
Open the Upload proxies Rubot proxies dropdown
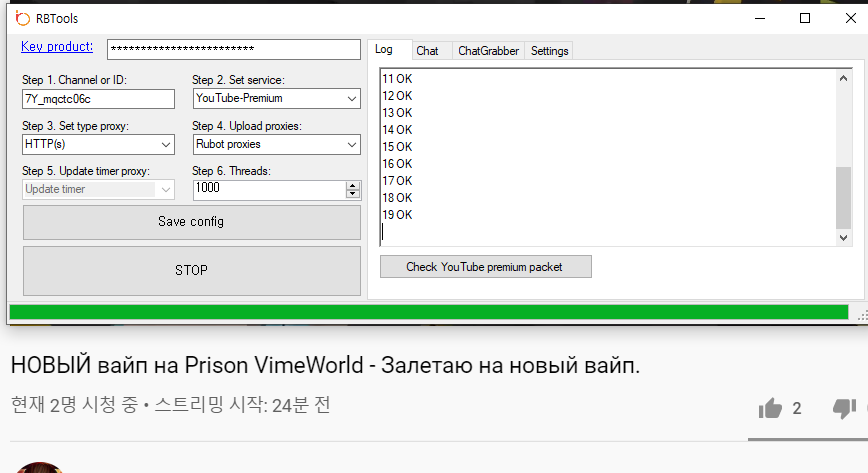pos(277,145)
